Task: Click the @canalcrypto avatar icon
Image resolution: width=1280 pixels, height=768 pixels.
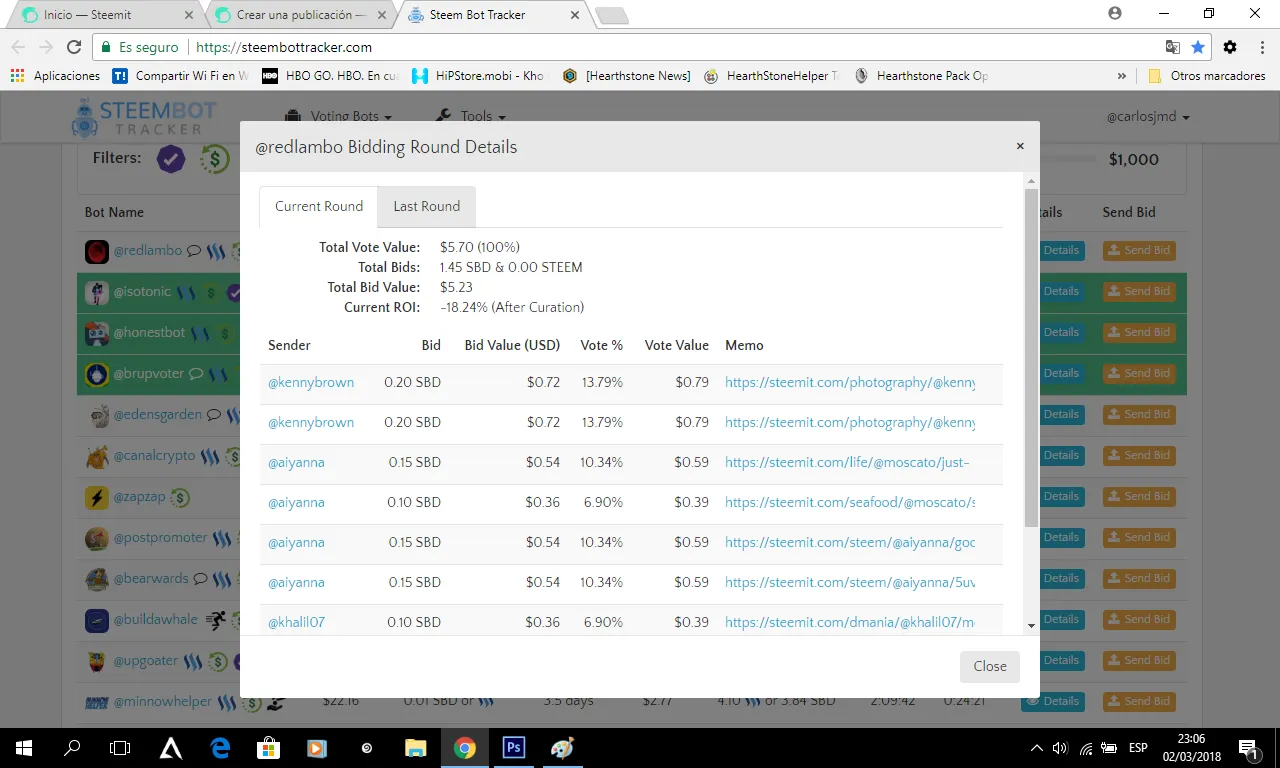Action: [x=97, y=456]
